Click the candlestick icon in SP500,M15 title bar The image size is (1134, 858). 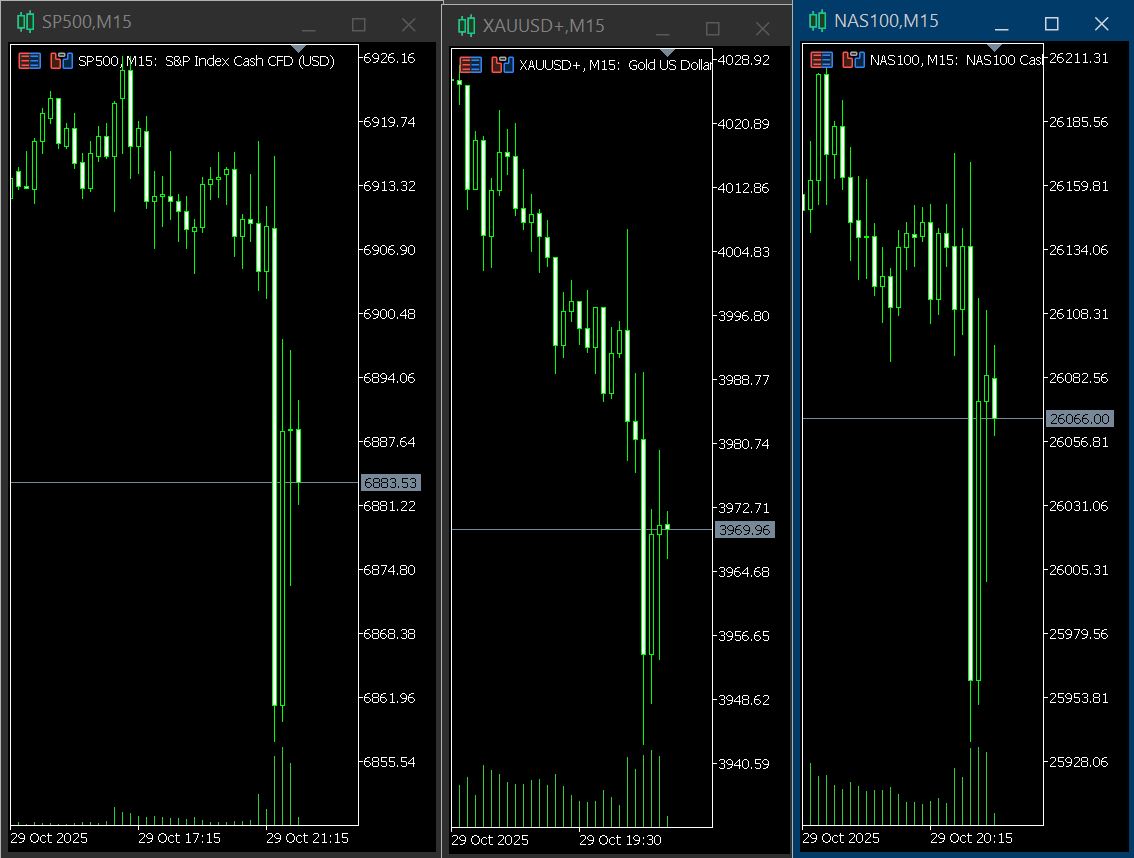[x=25, y=22]
